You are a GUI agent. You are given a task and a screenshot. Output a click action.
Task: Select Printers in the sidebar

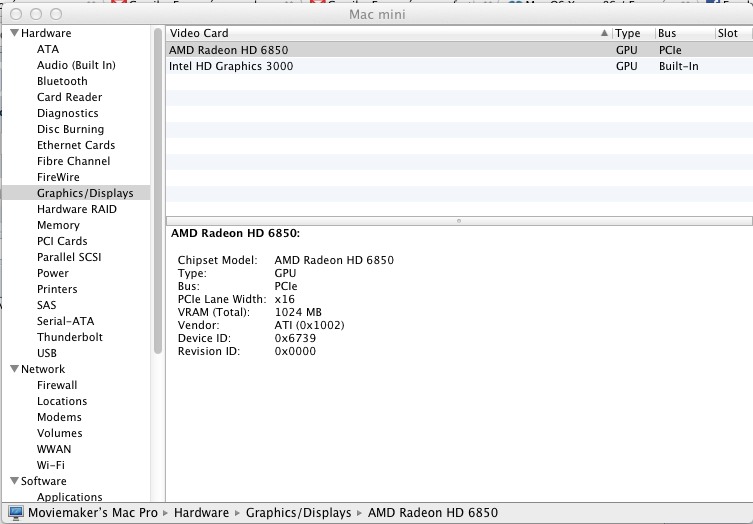[57, 289]
